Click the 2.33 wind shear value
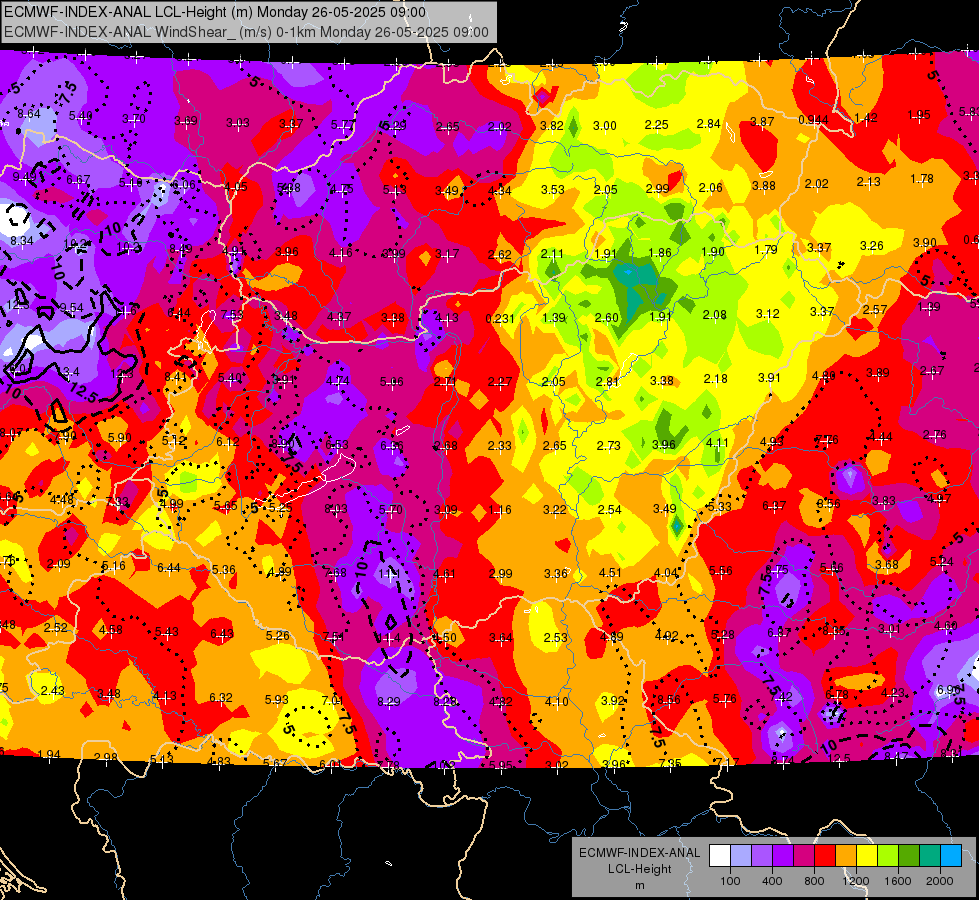The image size is (979, 900). pos(499,445)
